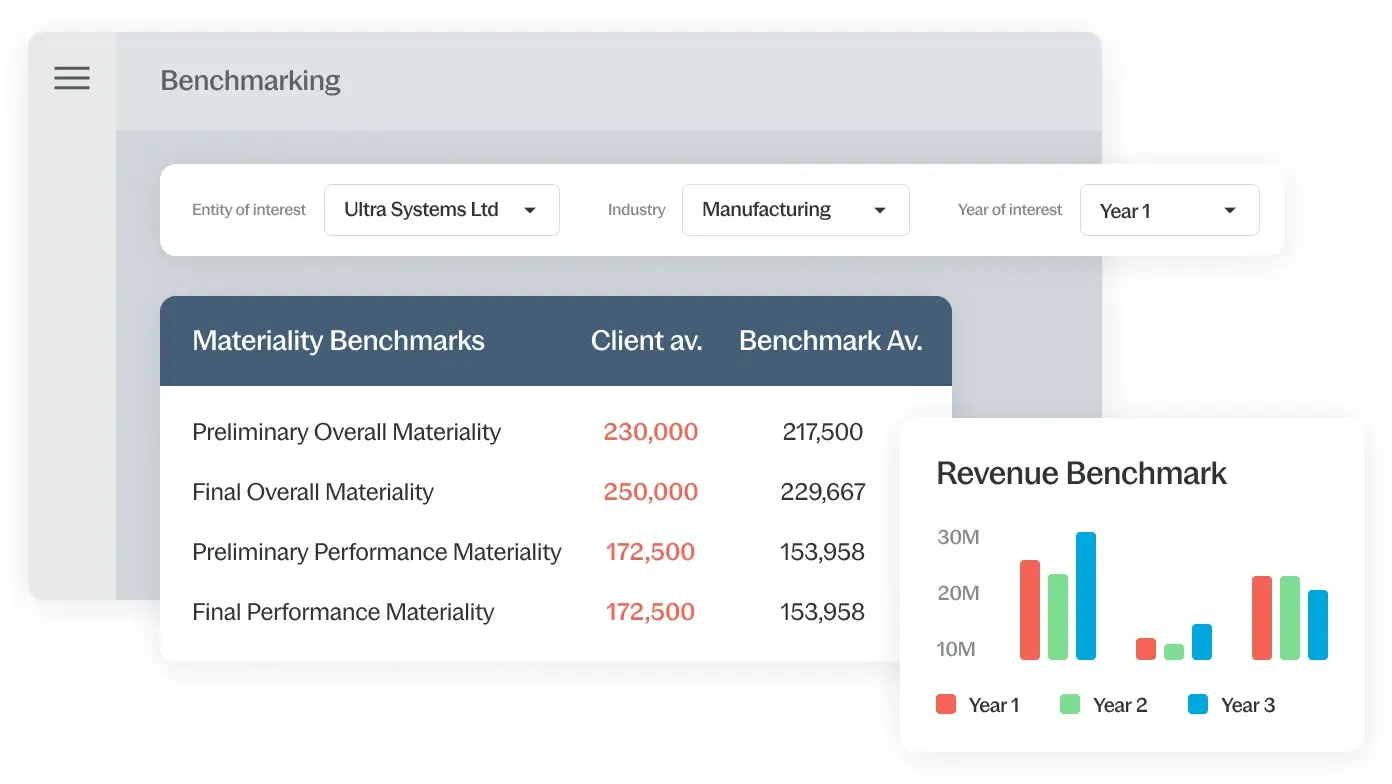Screen dimensions: 1392x784
Task: Click the client value 230,000
Action: click(650, 432)
